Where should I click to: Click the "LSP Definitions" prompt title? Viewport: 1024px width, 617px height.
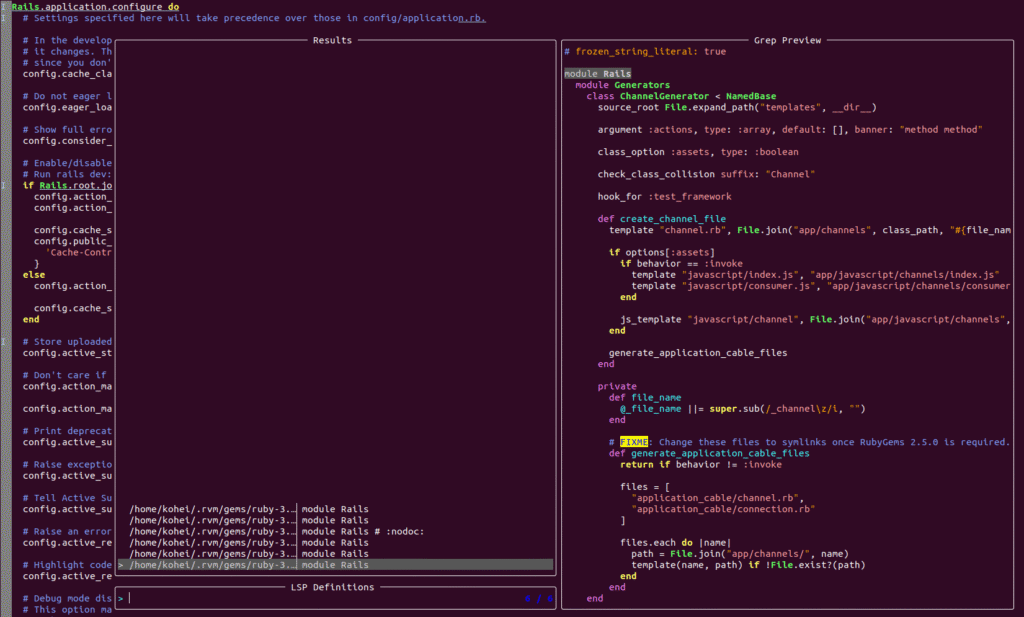click(332, 588)
